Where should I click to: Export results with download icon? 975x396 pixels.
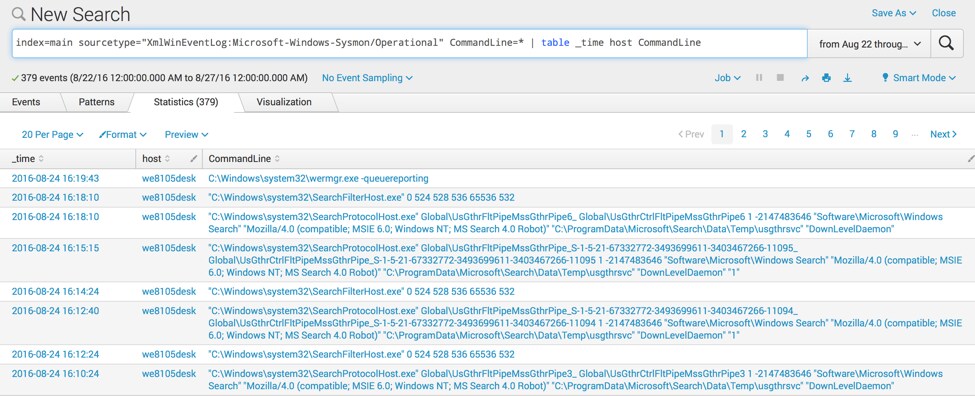point(847,78)
